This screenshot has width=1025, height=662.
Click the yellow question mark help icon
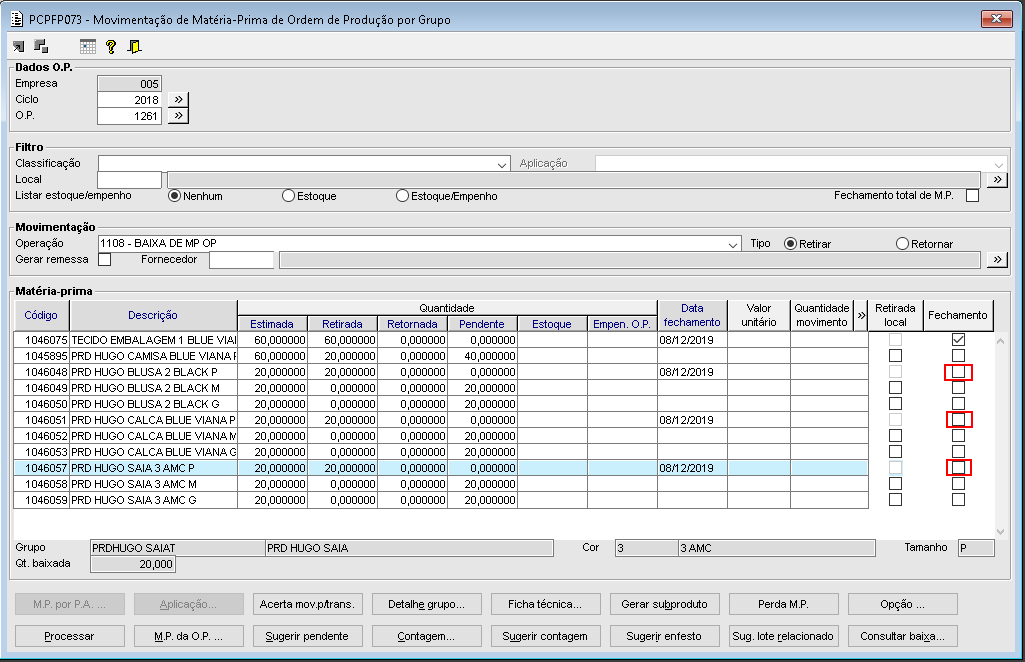[111, 46]
